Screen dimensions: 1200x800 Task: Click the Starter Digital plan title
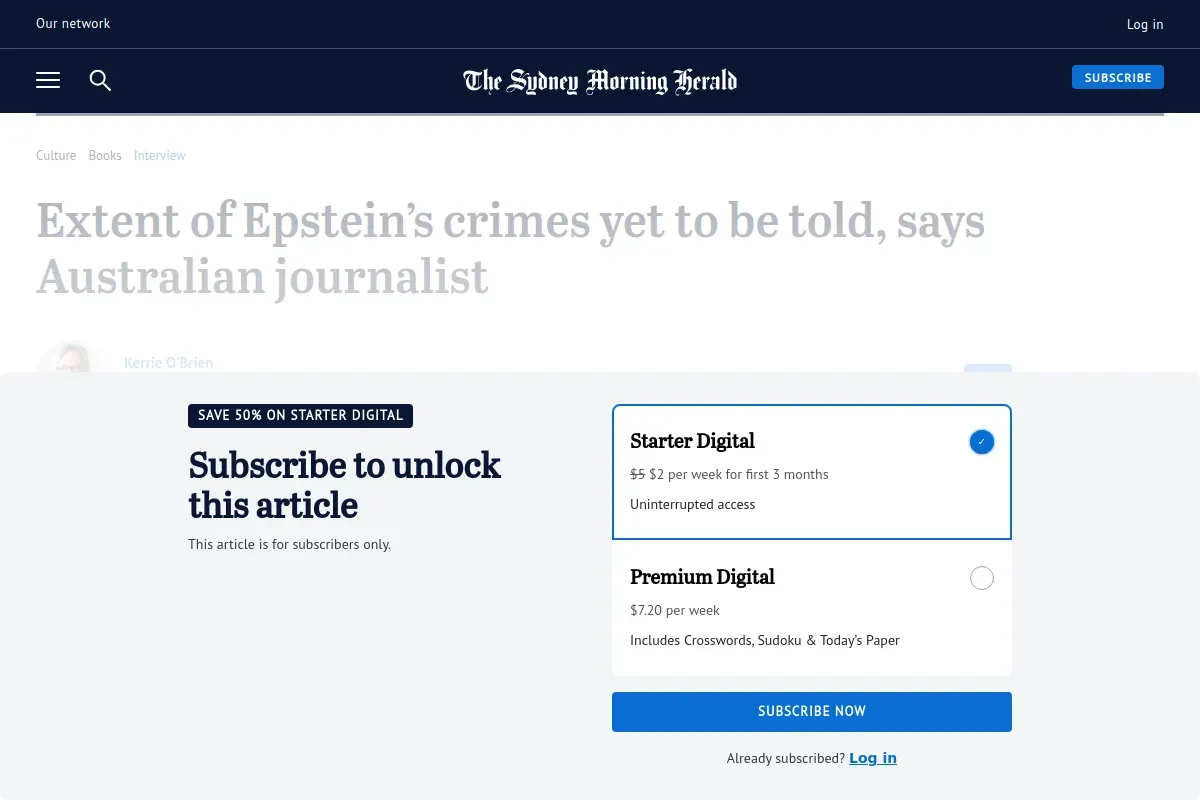pyautogui.click(x=692, y=441)
